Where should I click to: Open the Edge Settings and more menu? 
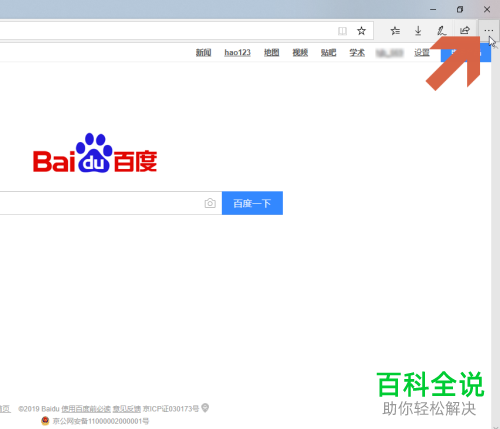[489, 31]
